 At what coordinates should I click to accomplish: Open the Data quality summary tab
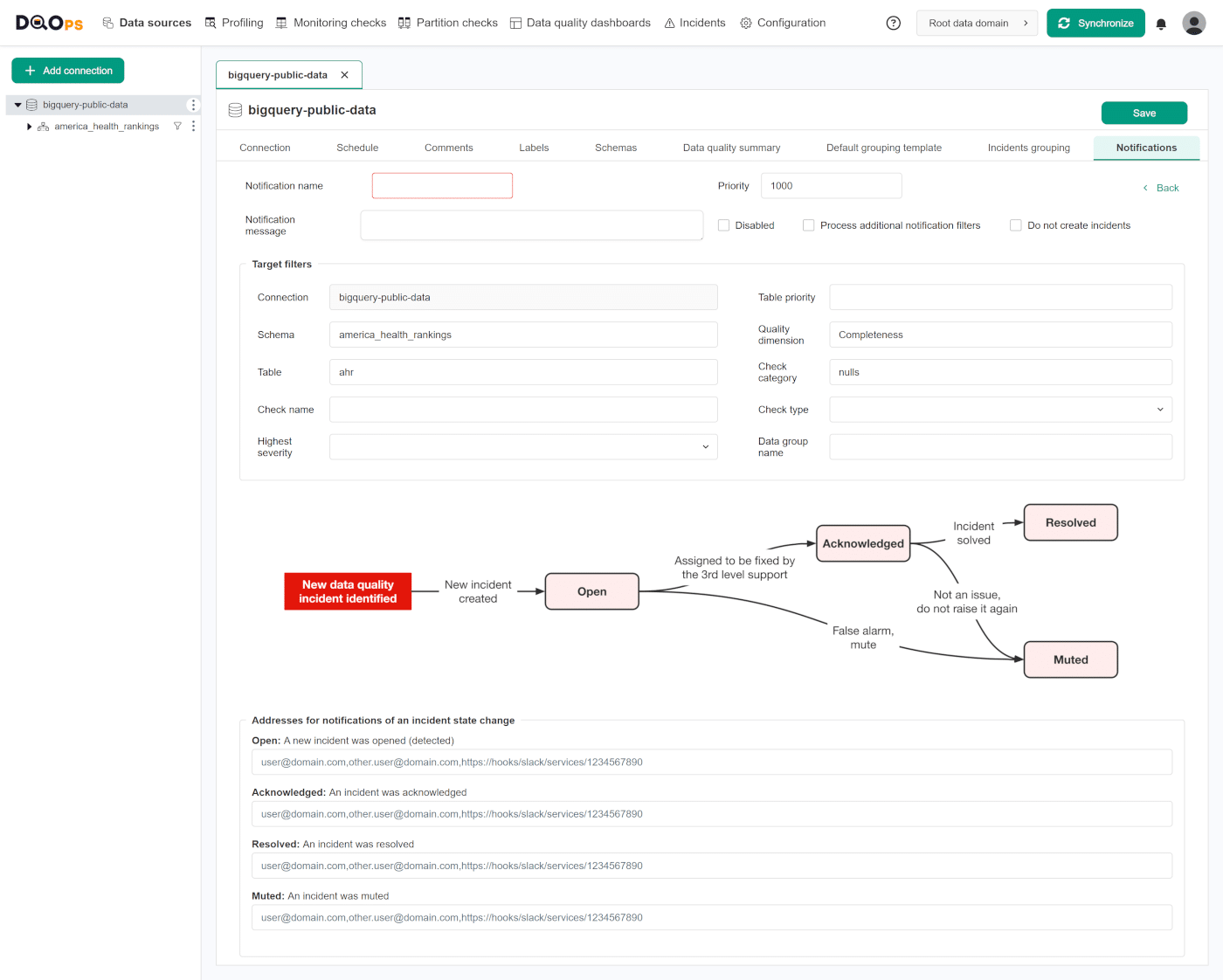tap(731, 148)
